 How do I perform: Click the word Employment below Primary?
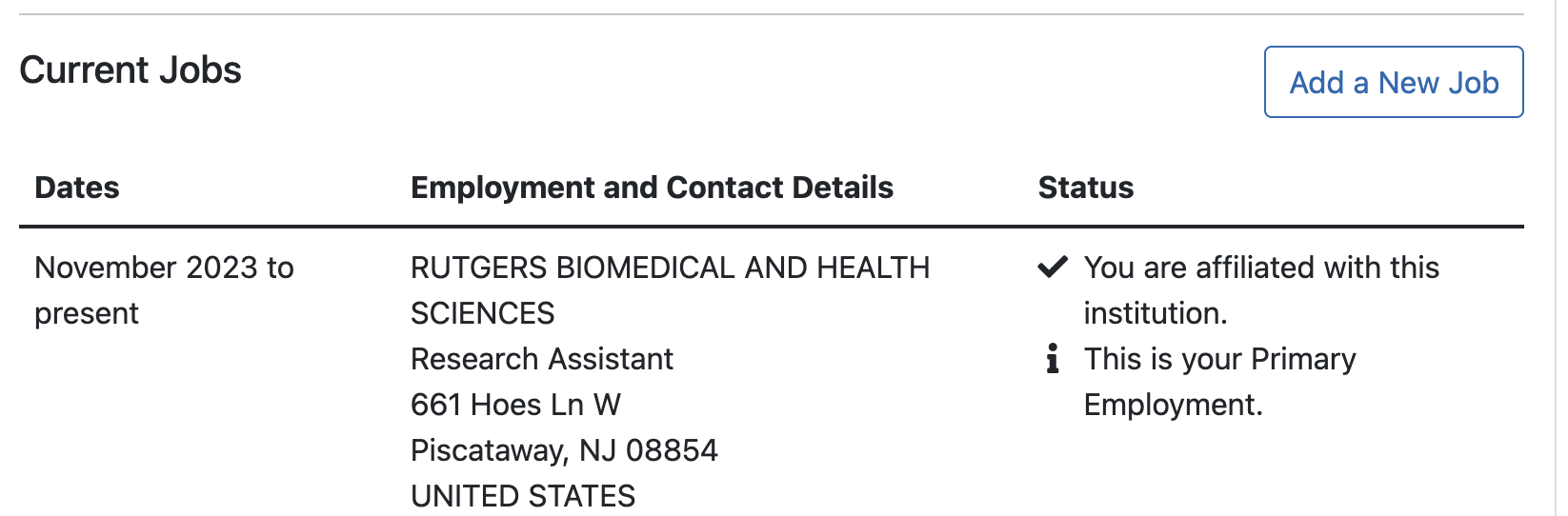[1173, 405]
